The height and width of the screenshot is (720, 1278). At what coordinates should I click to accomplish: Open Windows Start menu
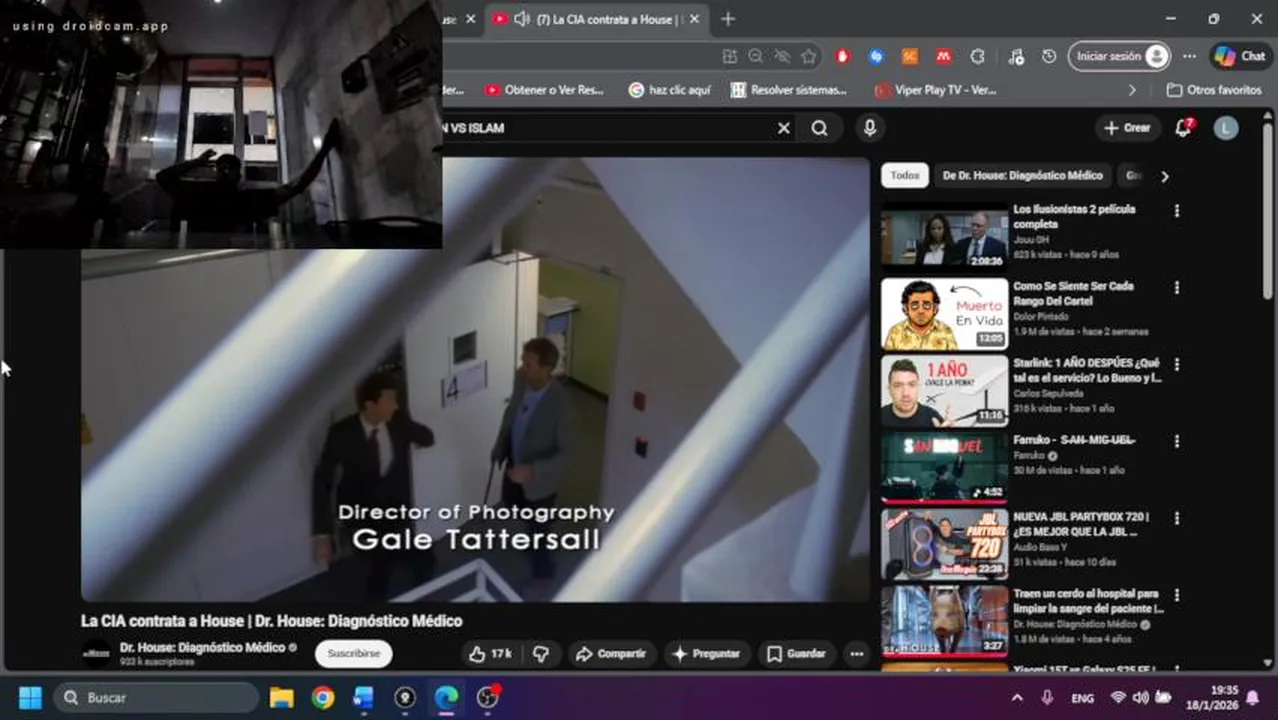30,697
